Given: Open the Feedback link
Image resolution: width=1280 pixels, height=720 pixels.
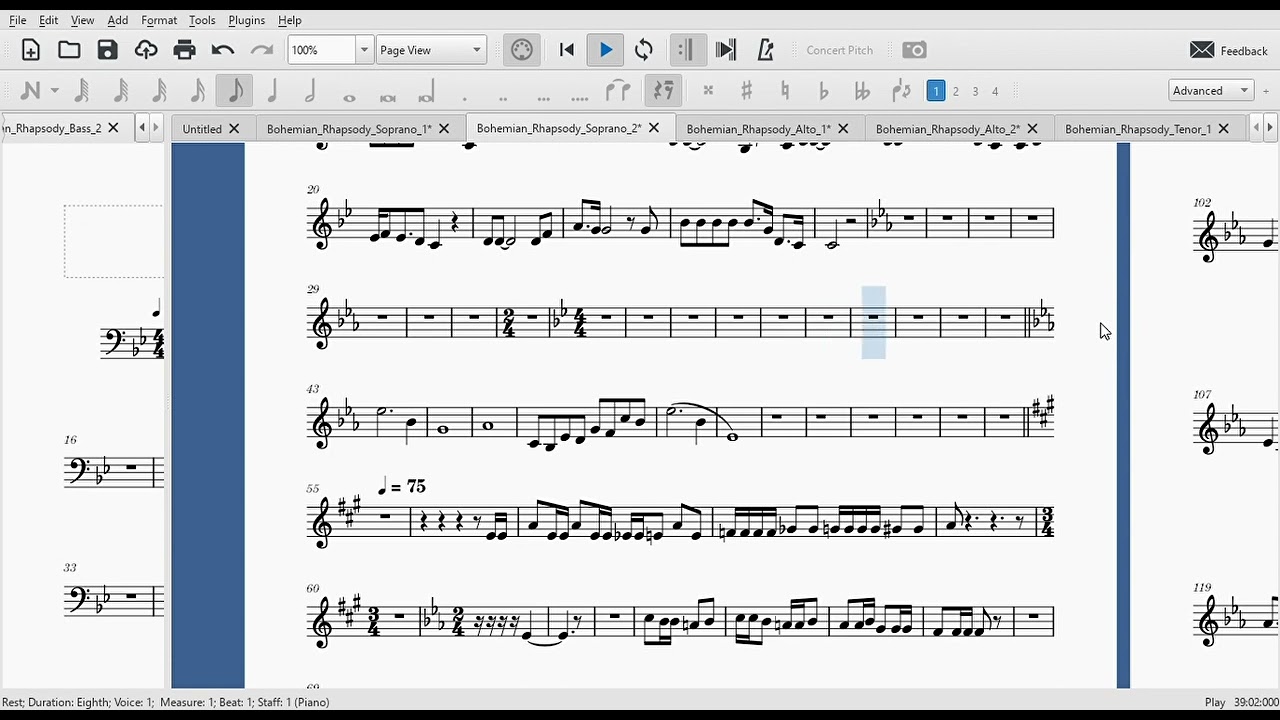Looking at the screenshot, I should 1229,50.
